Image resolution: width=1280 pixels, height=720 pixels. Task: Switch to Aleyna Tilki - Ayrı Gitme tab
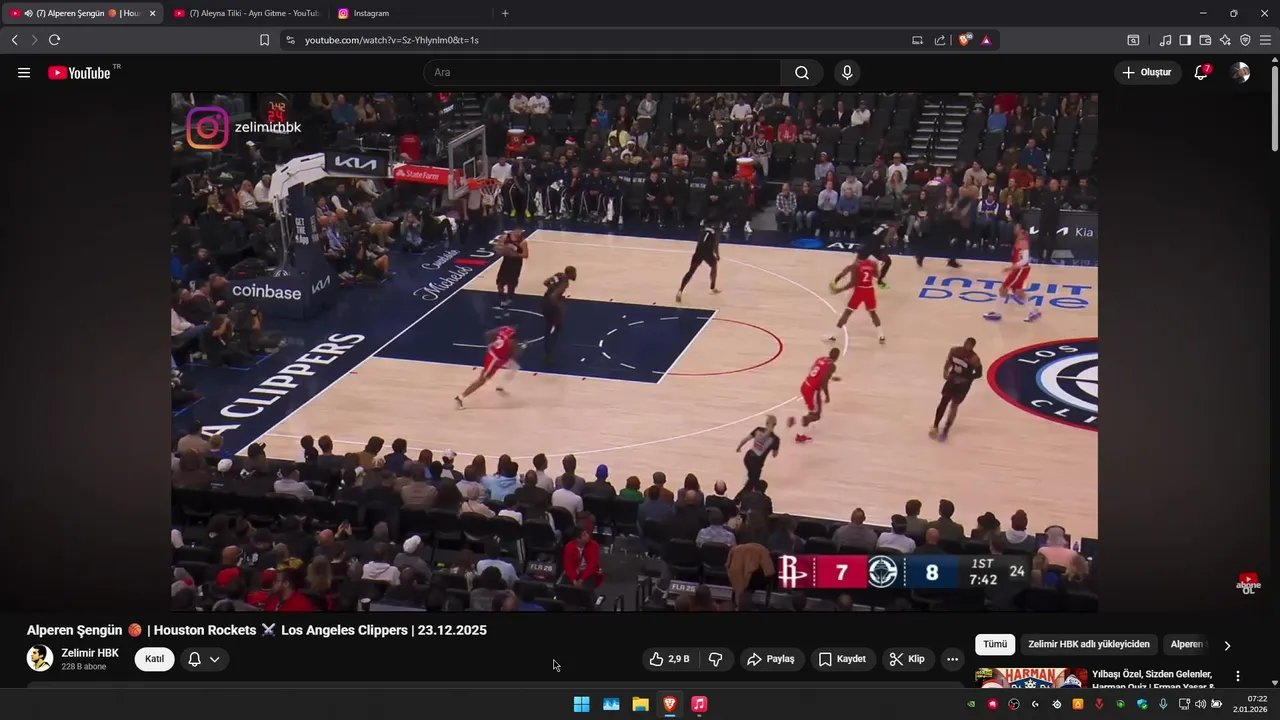[x=247, y=13]
